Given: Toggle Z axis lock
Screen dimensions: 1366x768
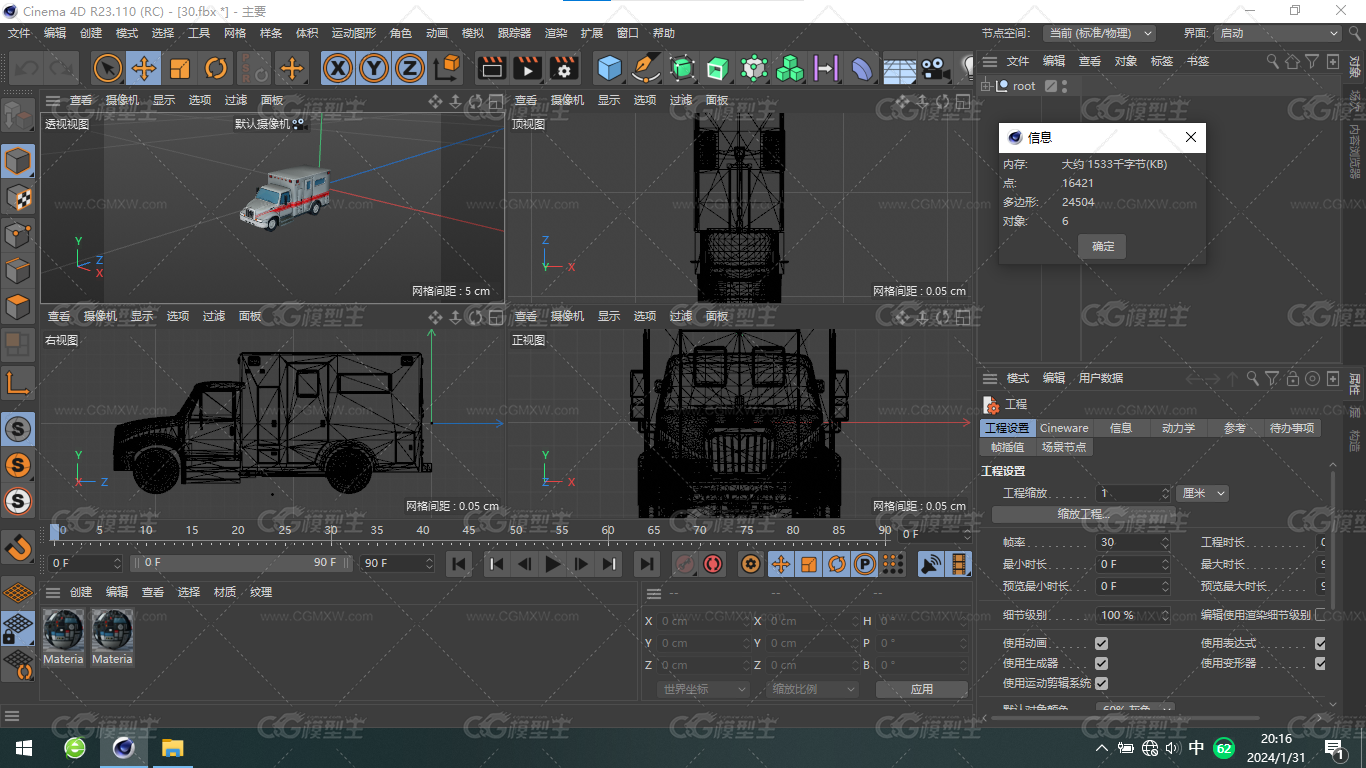Looking at the screenshot, I should [x=409, y=68].
